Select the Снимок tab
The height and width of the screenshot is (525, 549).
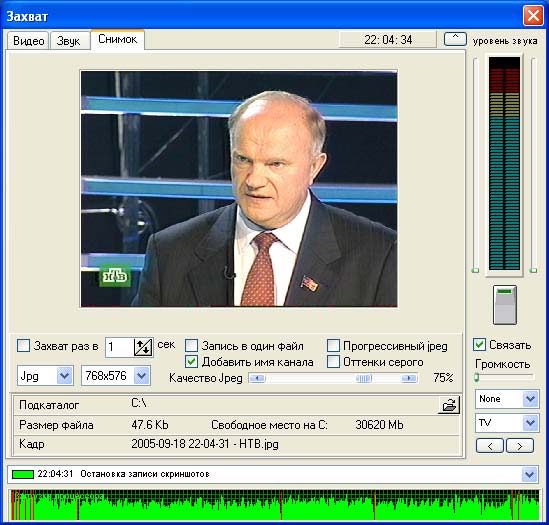coord(118,39)
